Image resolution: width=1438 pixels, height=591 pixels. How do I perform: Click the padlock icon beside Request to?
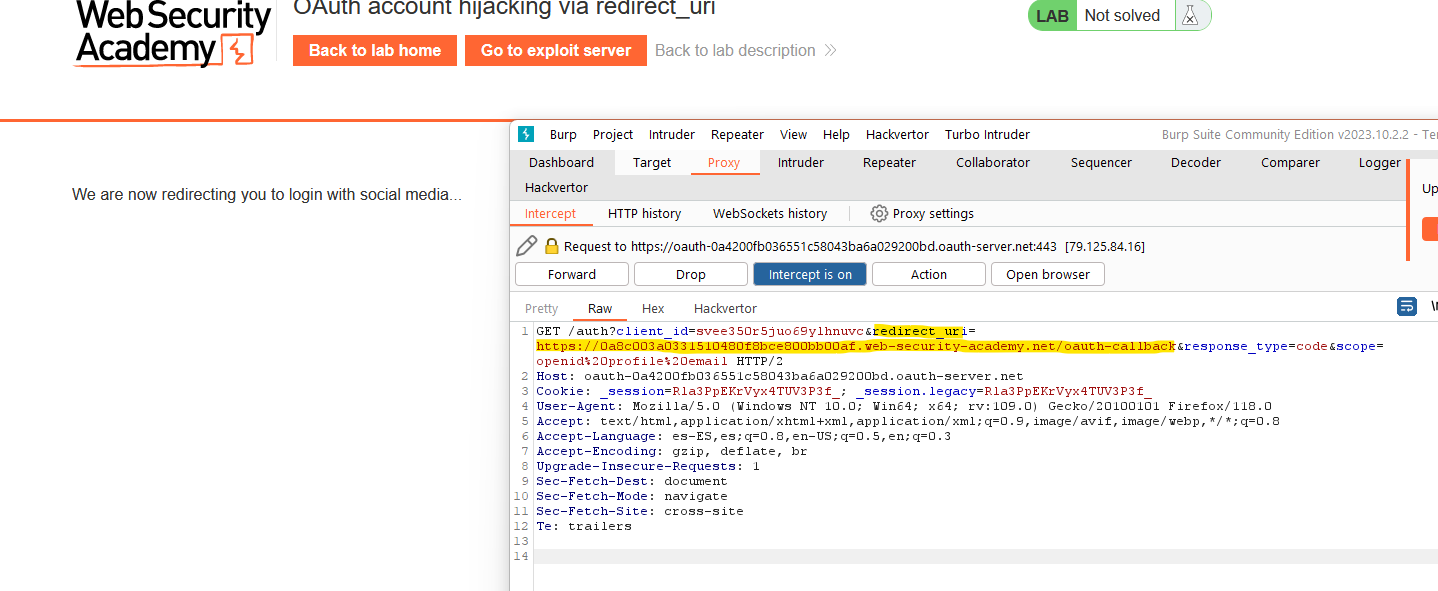[551, 246]
